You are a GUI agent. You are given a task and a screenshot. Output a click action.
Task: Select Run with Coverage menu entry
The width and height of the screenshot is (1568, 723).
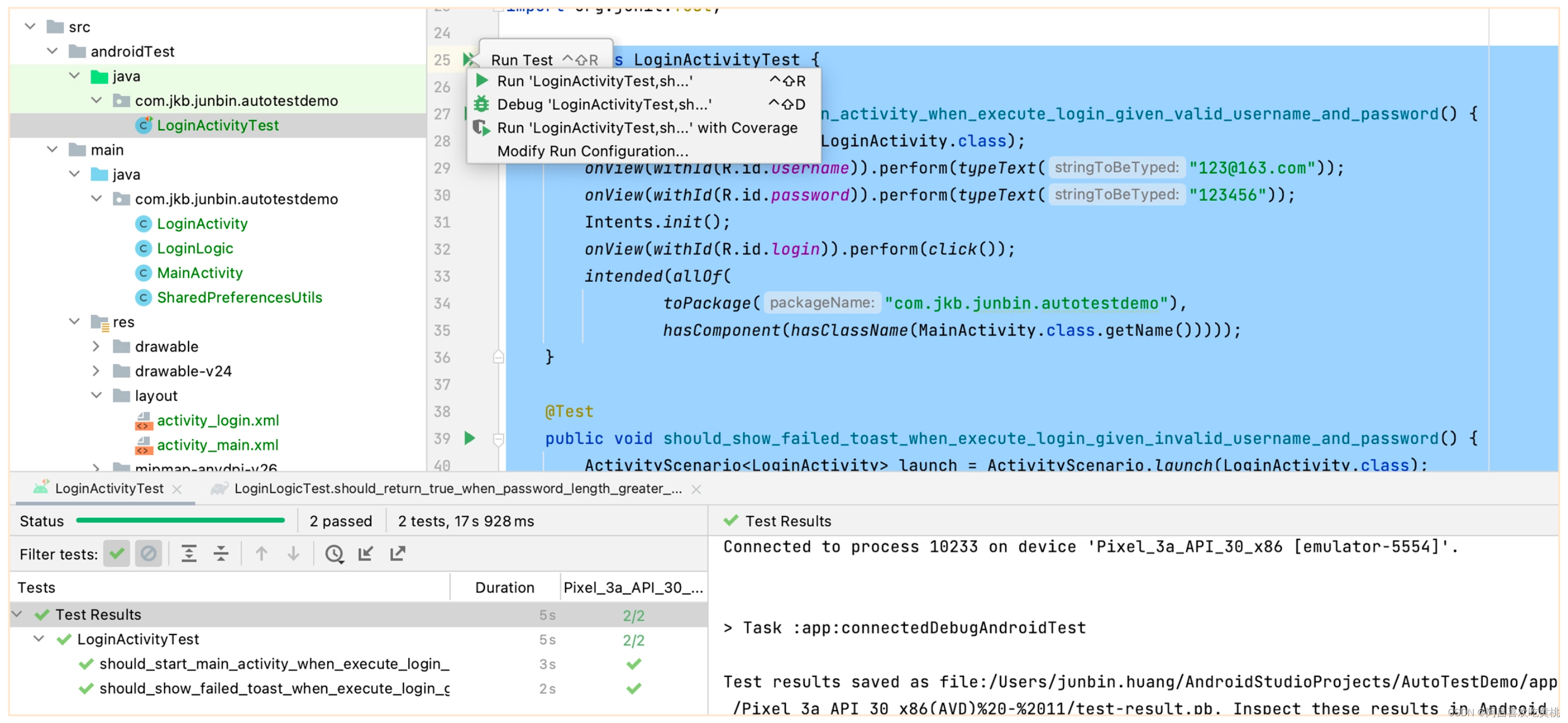click(644, 128)
